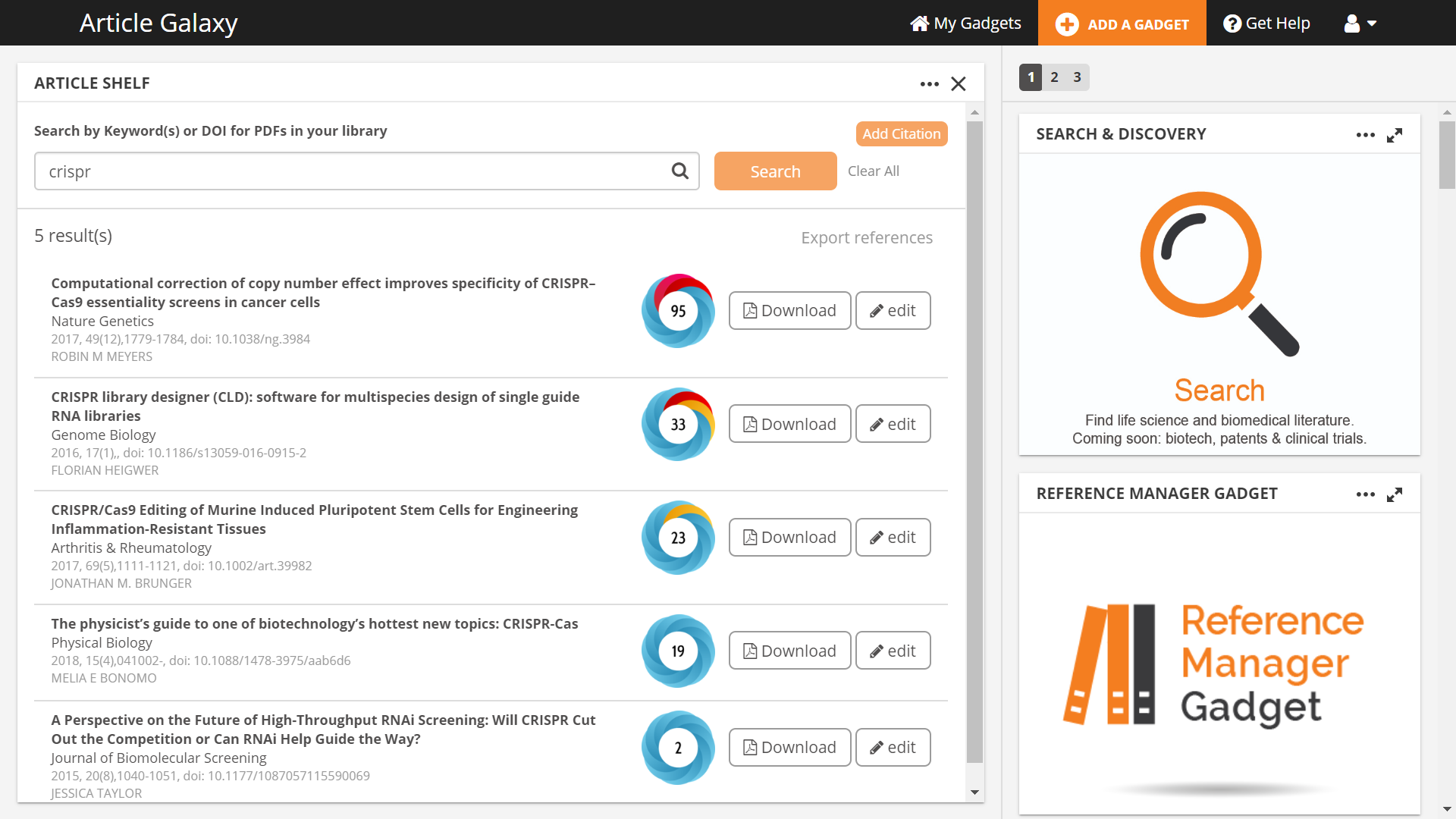
Task: Click the orange Search heading in discovery gadget
Action: click(1219, 391)
